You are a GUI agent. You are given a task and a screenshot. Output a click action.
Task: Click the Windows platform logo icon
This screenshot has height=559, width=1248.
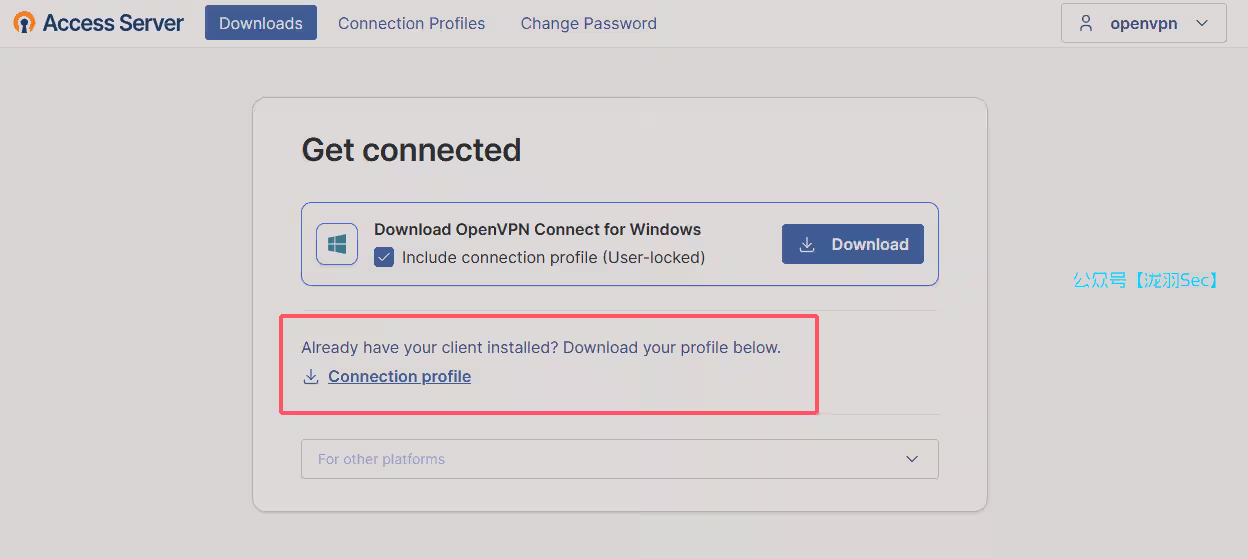[x=337, y=244]
